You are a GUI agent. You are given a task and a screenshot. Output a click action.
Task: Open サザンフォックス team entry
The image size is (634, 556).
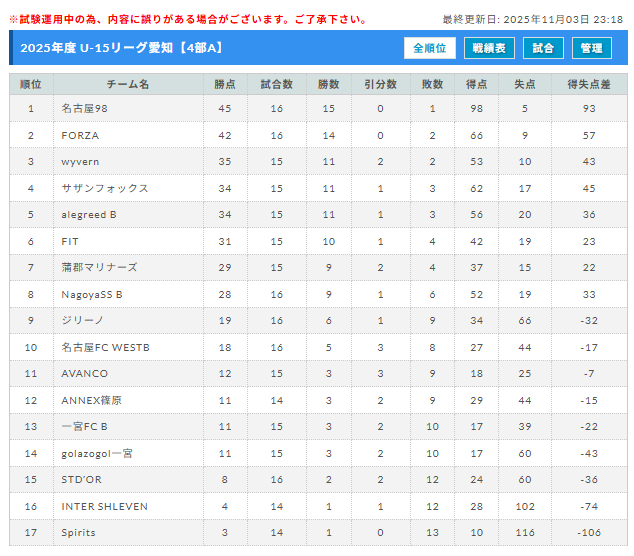pyautogui.click(x=105, y=188)
